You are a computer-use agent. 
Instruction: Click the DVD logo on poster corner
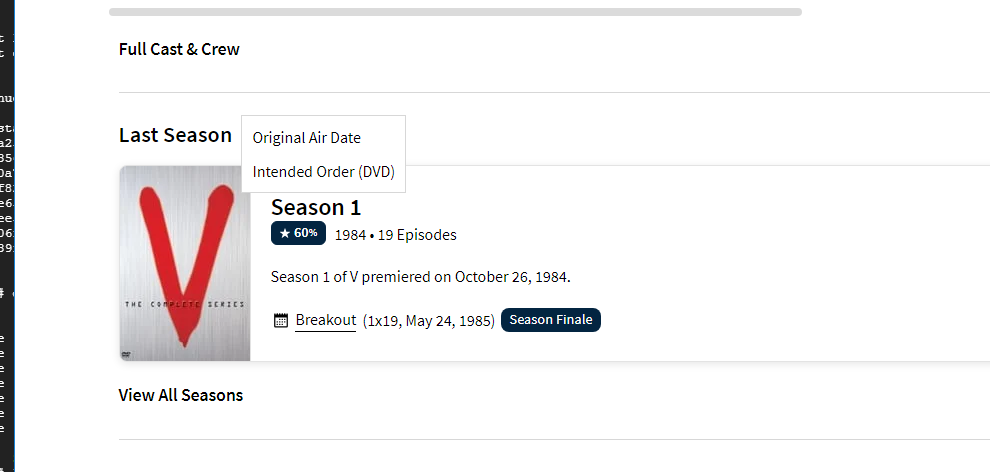tap(127, 353)
